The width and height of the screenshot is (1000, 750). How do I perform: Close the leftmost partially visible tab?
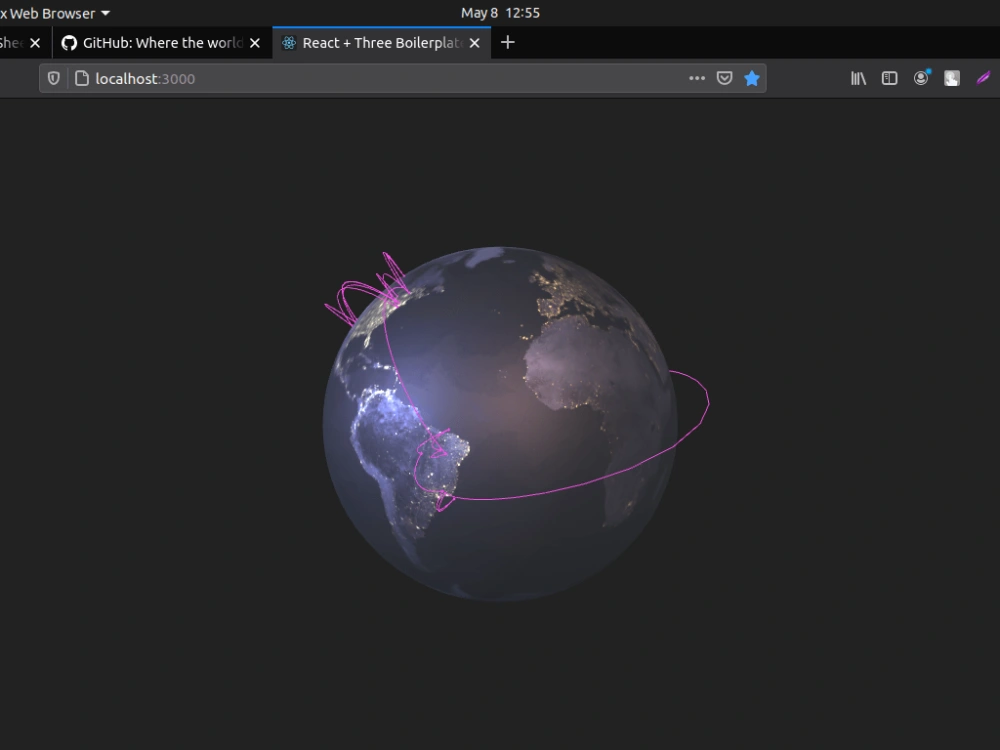click(35, 43)
